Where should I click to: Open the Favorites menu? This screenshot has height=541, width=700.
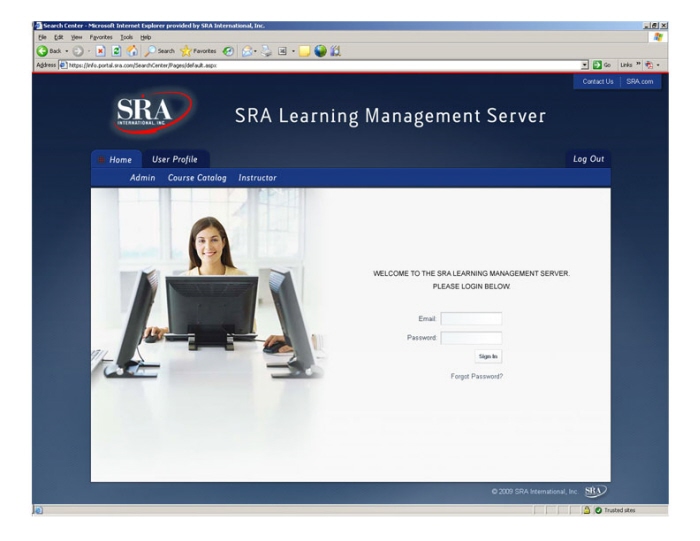101,37
